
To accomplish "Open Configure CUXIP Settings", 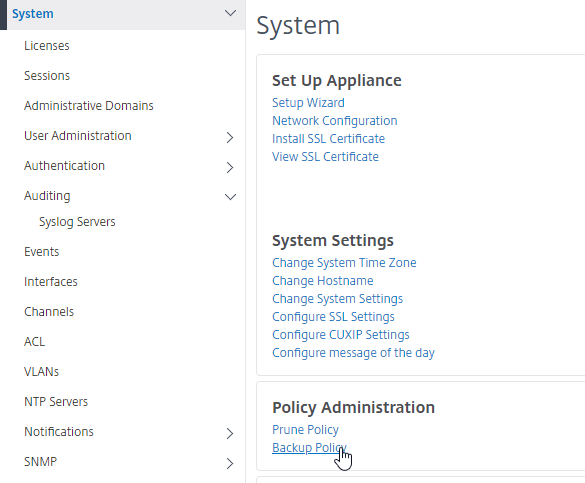I will tap(341, 335).
